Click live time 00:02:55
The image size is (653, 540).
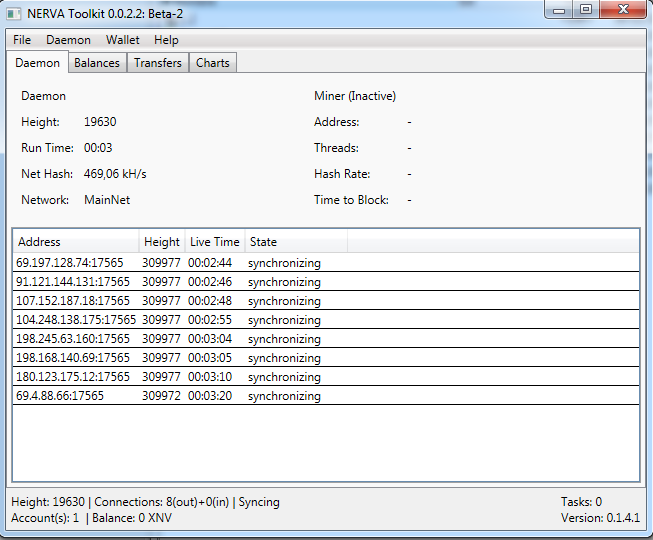click(210, 320)
